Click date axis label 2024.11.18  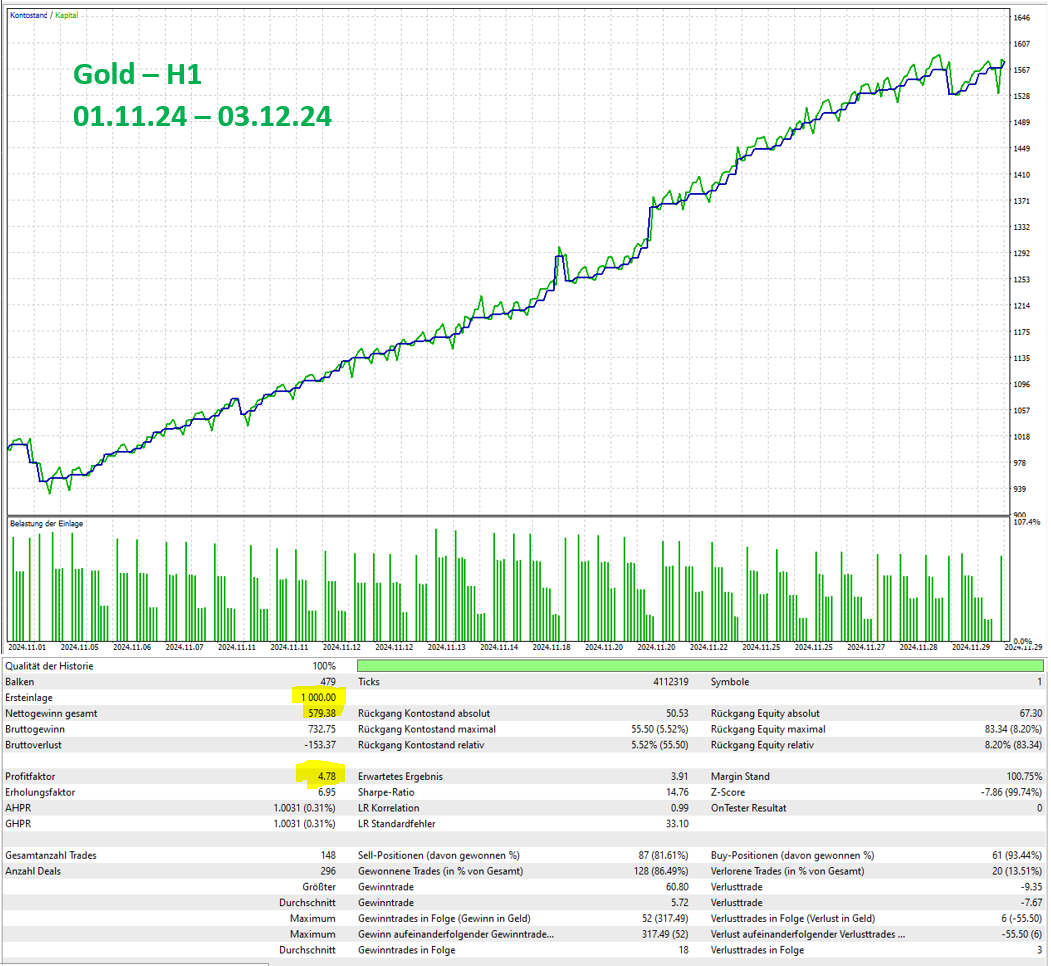point(552,647)
